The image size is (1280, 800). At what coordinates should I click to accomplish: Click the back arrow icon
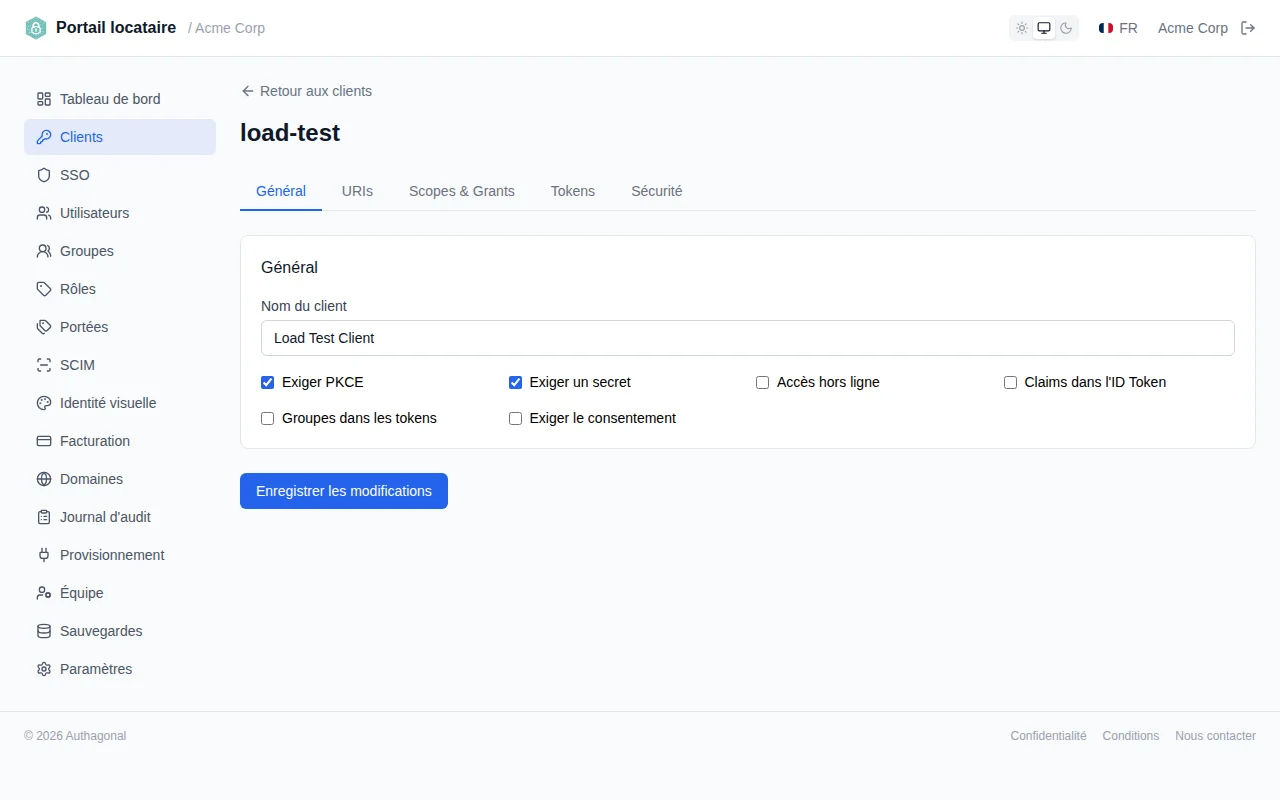point(248,91)
